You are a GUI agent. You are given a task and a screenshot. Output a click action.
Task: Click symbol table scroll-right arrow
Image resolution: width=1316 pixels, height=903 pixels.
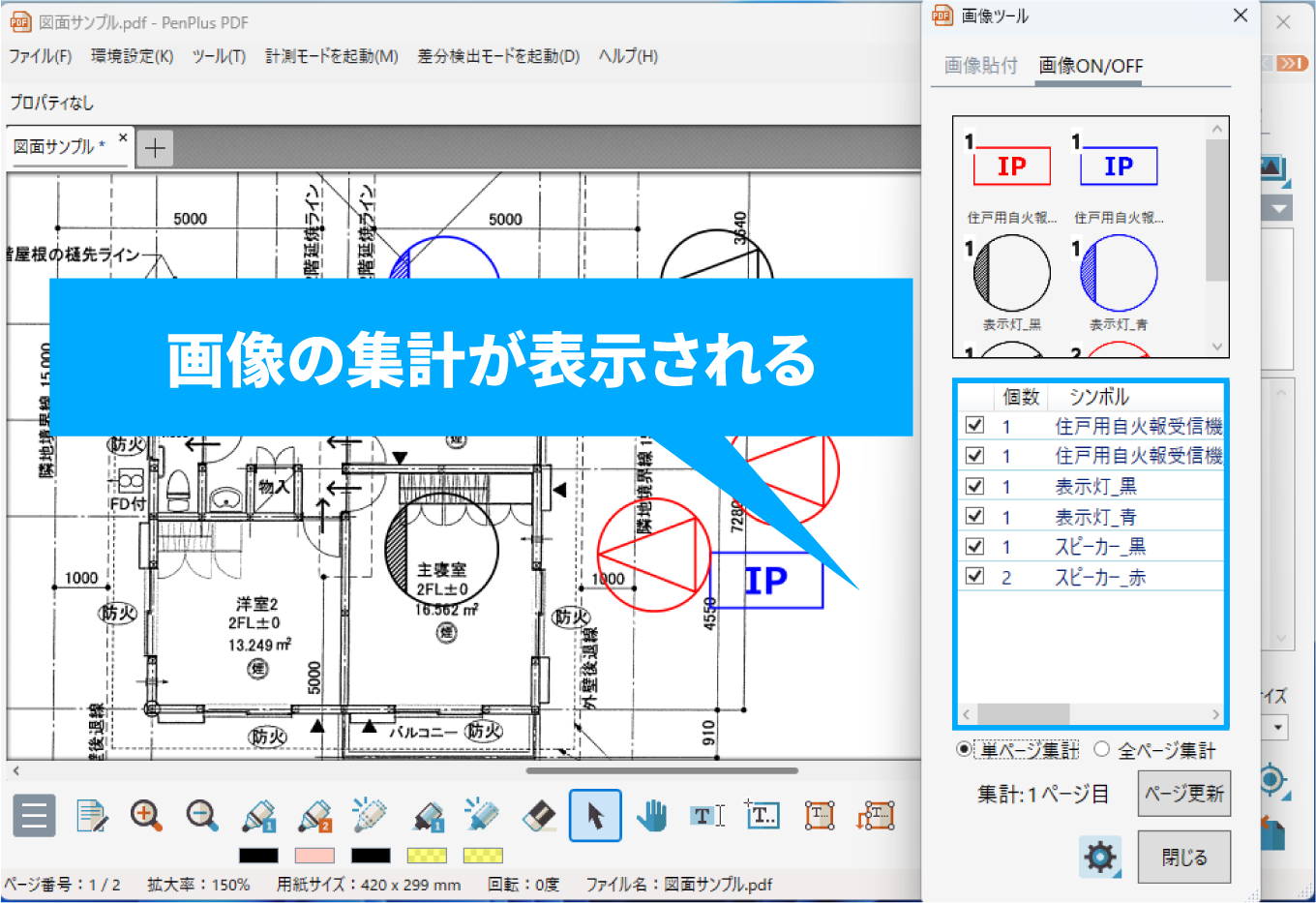[x=1215, y=715]
